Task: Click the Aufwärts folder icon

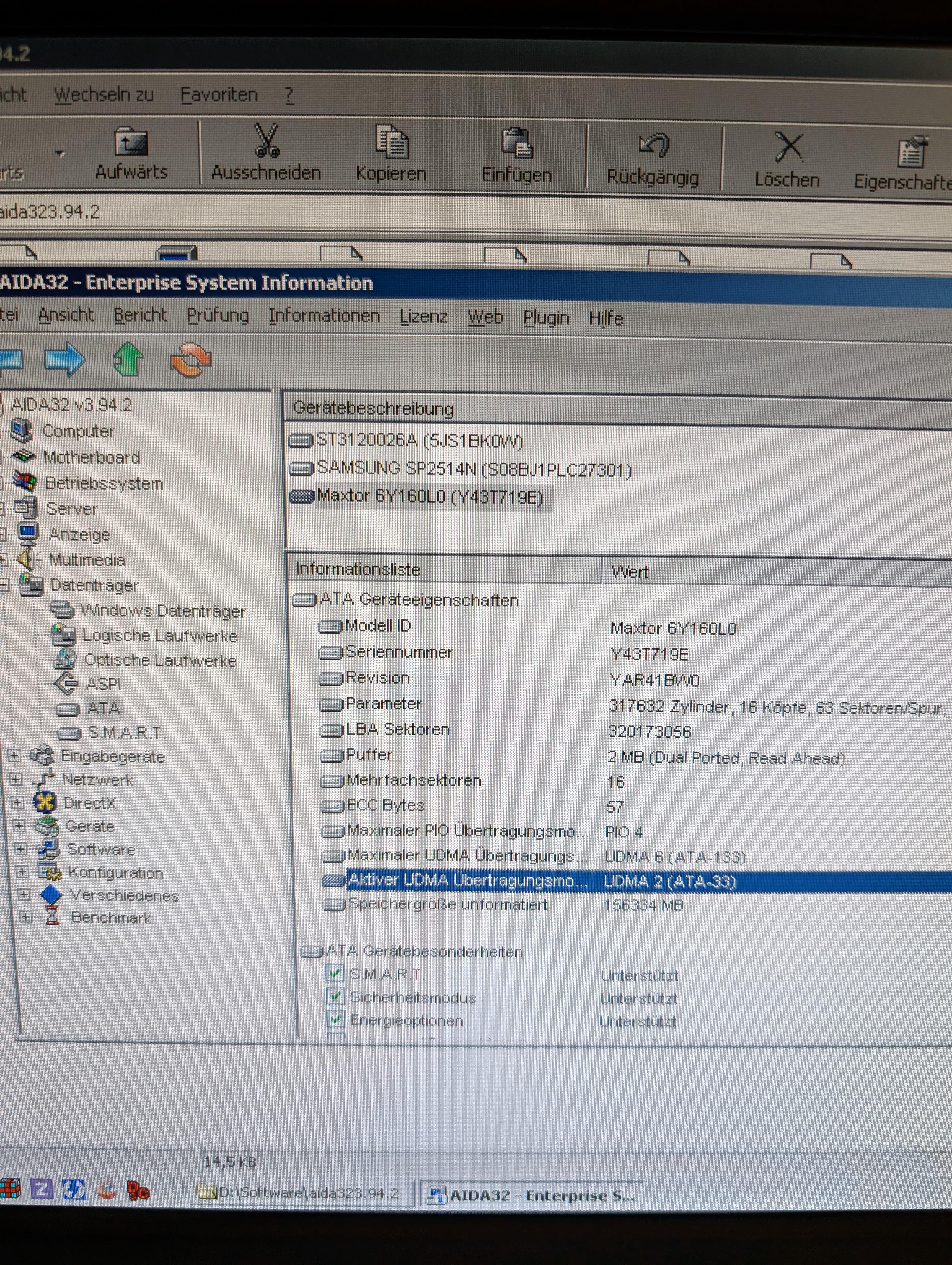Action: [x=131, y=141]
